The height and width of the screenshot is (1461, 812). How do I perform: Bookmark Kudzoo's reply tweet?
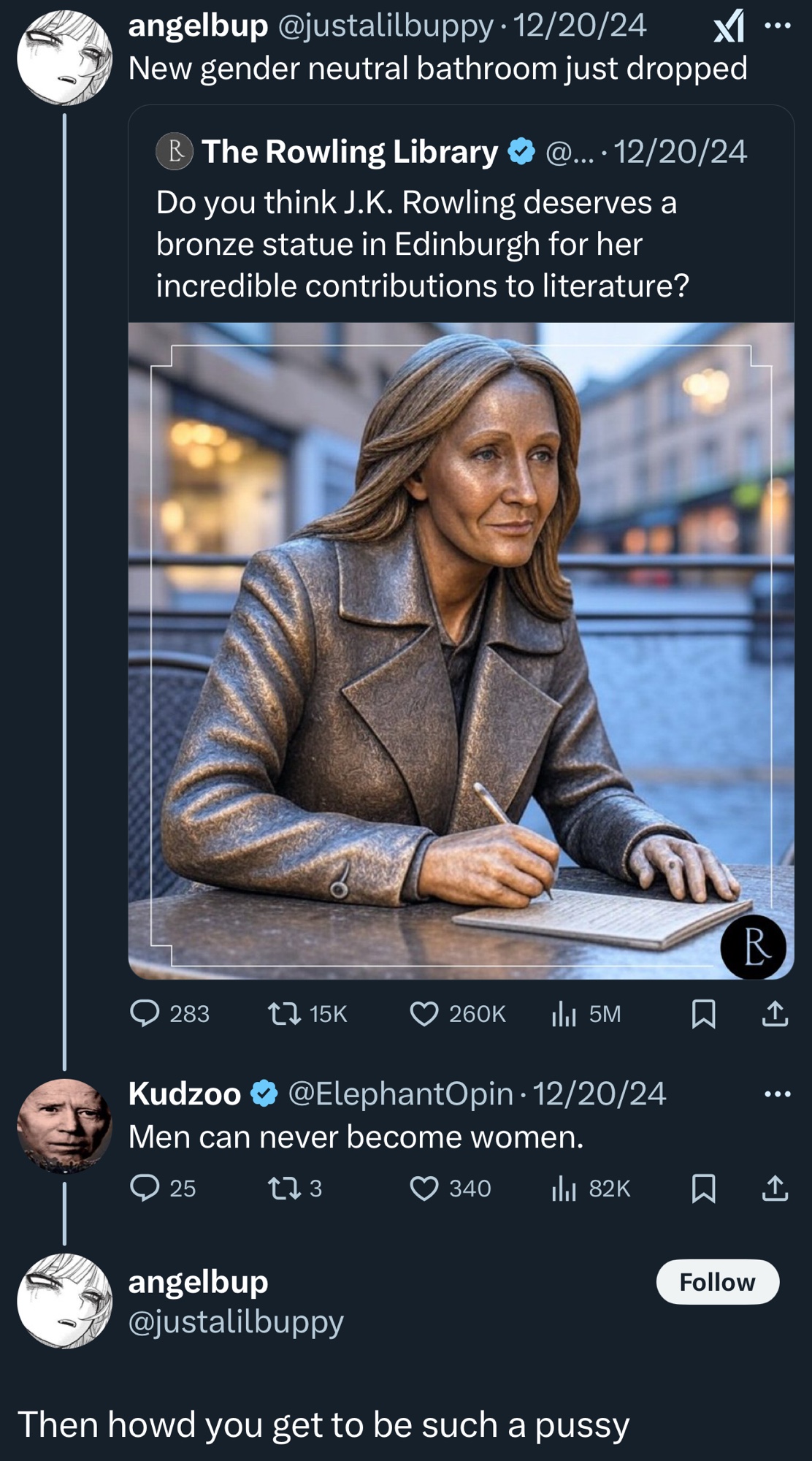[703, 1189]
